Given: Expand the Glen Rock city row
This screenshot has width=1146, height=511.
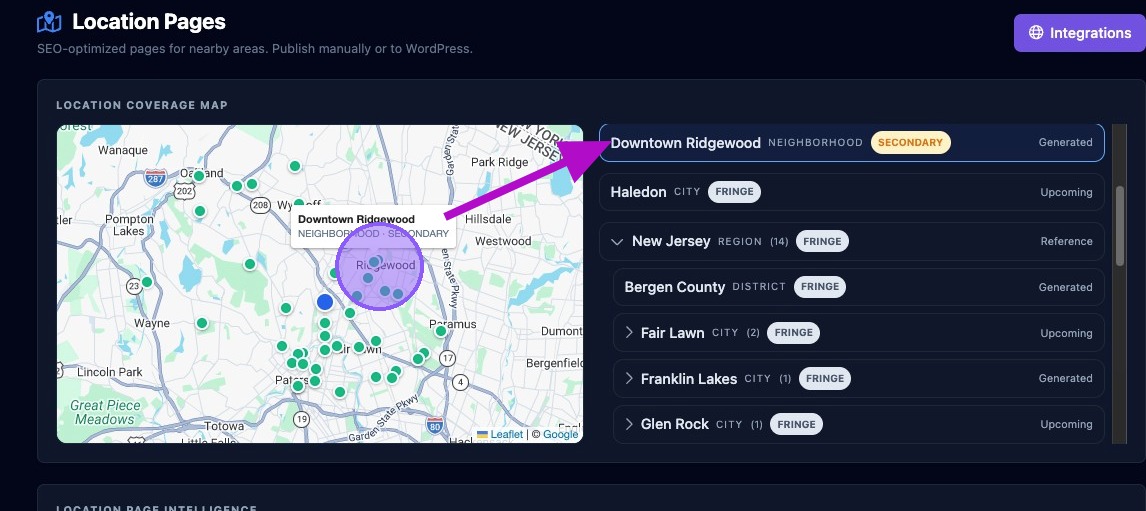Looking at the screenshot, I should [629, 424].
